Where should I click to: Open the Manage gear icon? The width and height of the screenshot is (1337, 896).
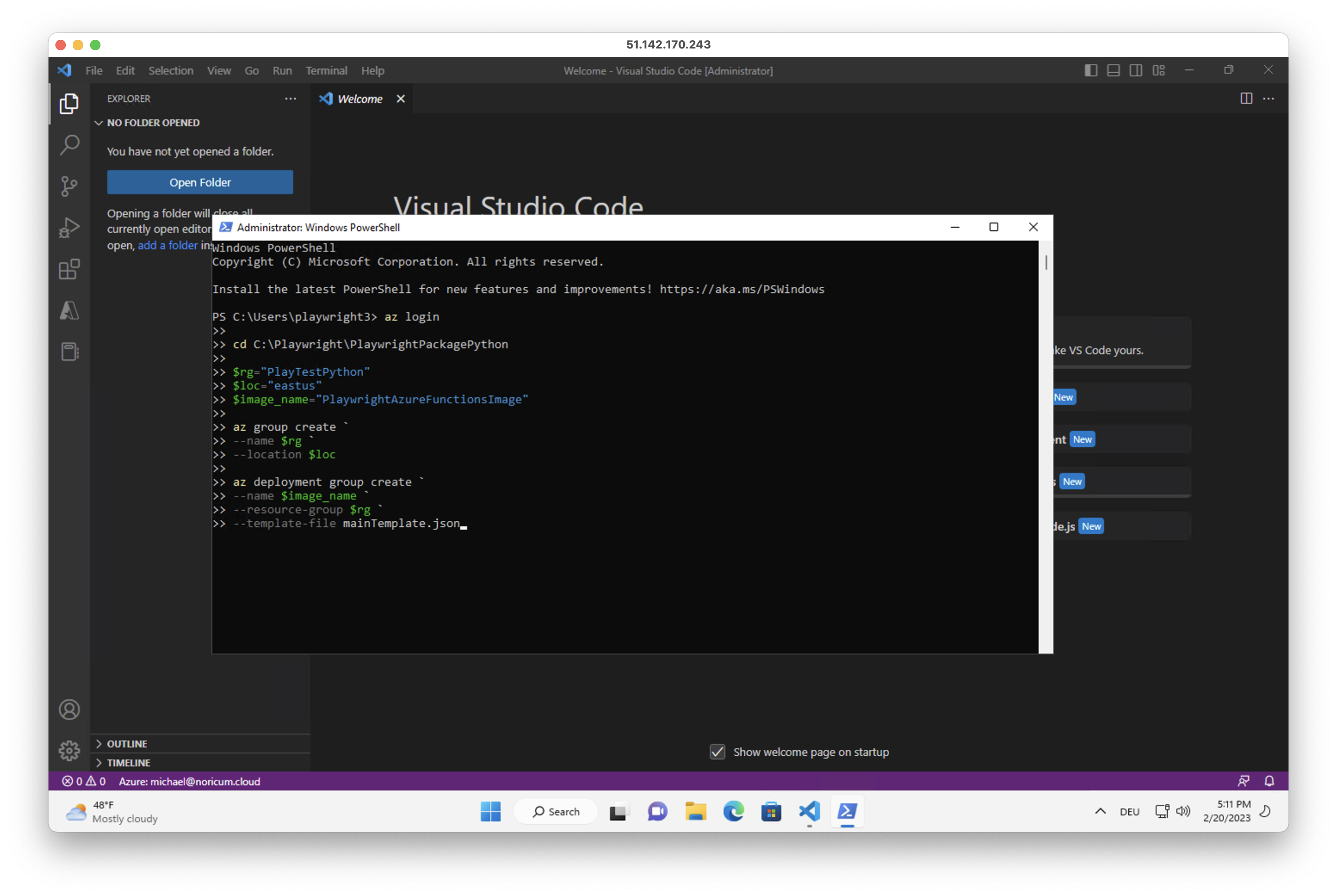coord(69,751)
